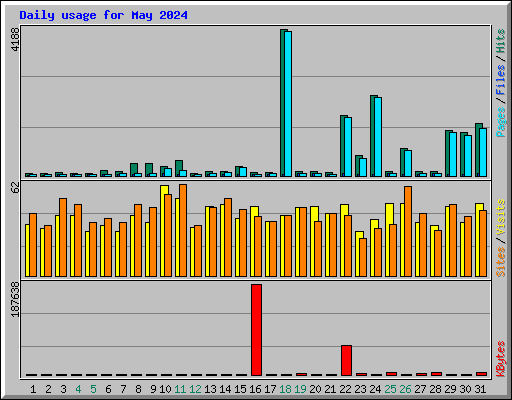Click day label 19 on axis
The image size is (512, 400).
(x=300, y=389)
